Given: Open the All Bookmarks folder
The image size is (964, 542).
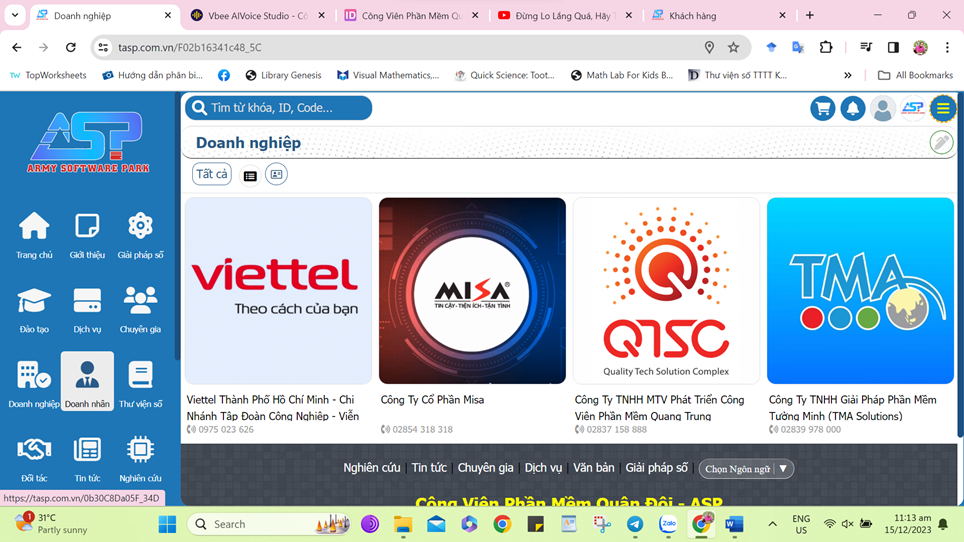Looking at the screenshot, I should (x=915, y=75).
